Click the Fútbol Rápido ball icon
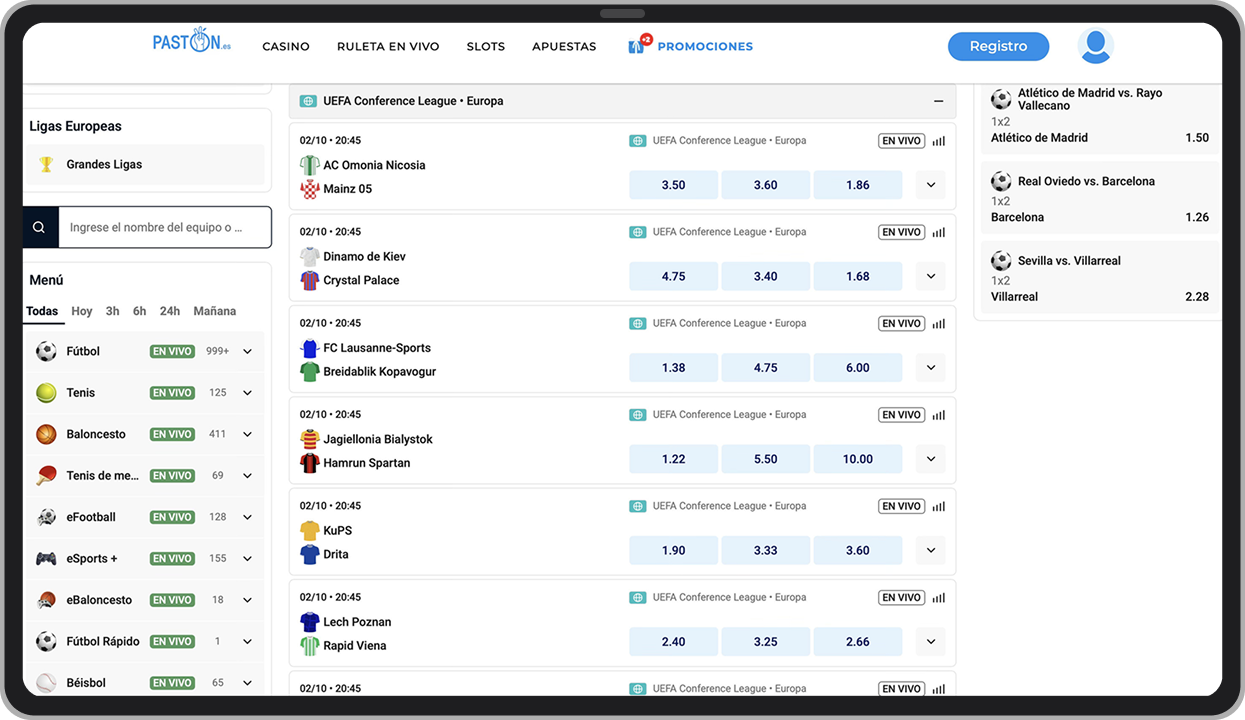 point(46,641)
